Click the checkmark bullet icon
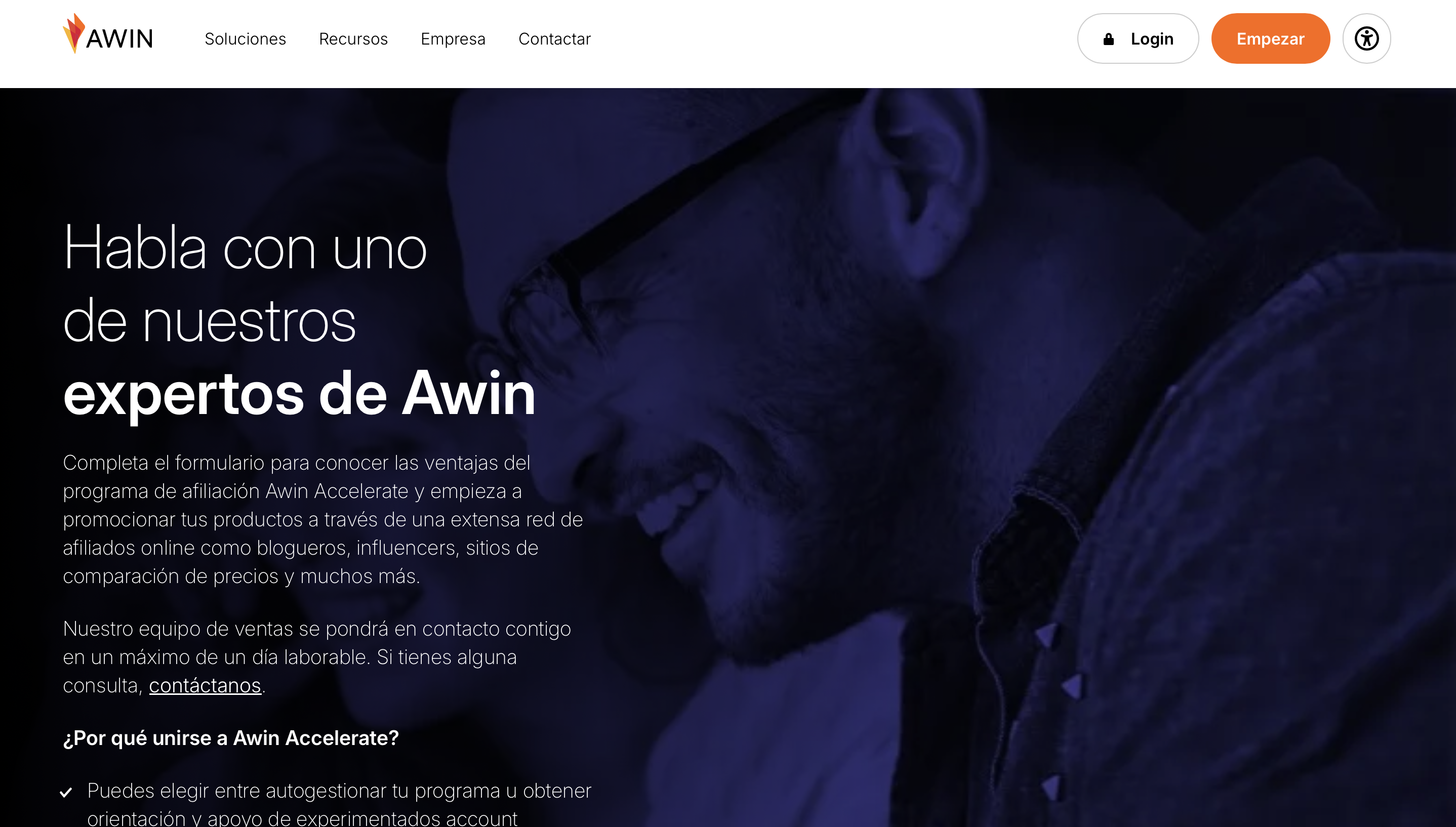1456x827 pixels. pyautogui.click(x=66, y=793)
